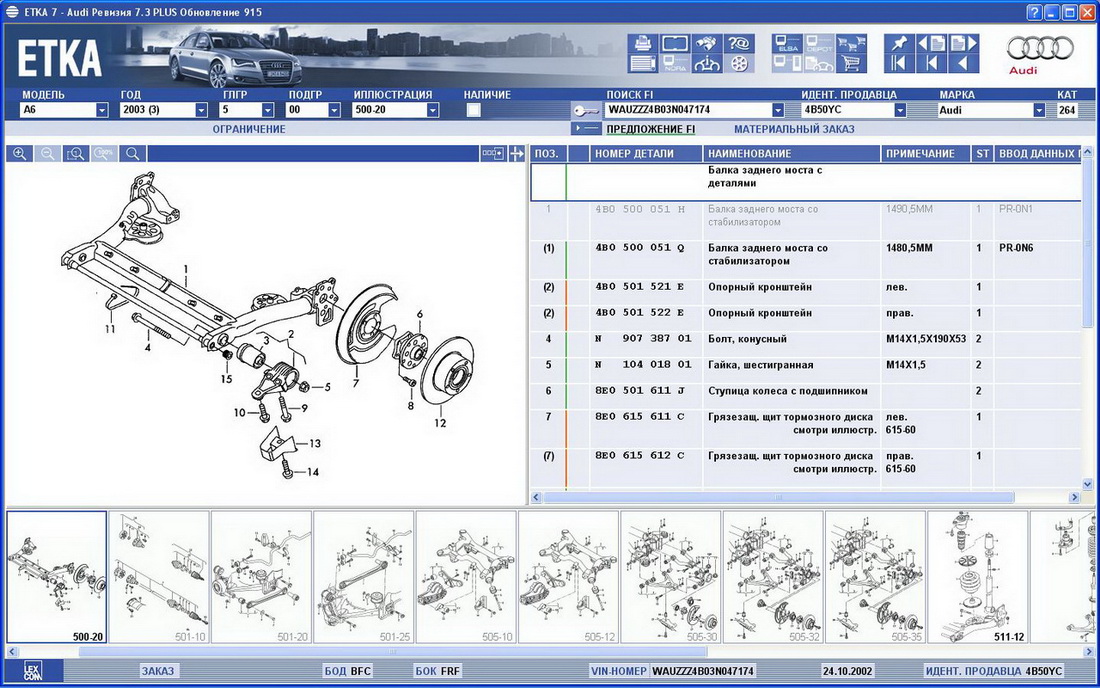
Task: Reset illustration zoom to 100%
Action: click(104, 154)
